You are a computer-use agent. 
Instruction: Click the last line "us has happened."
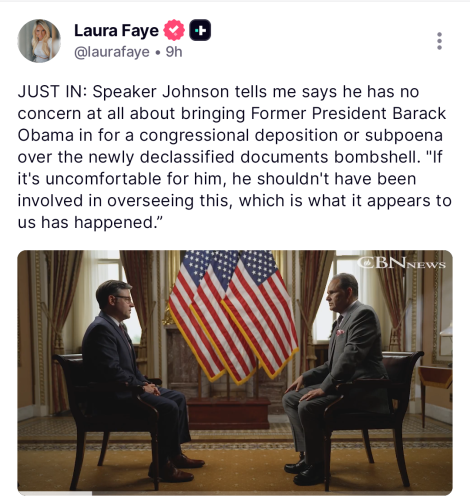(x=89, y=222)
